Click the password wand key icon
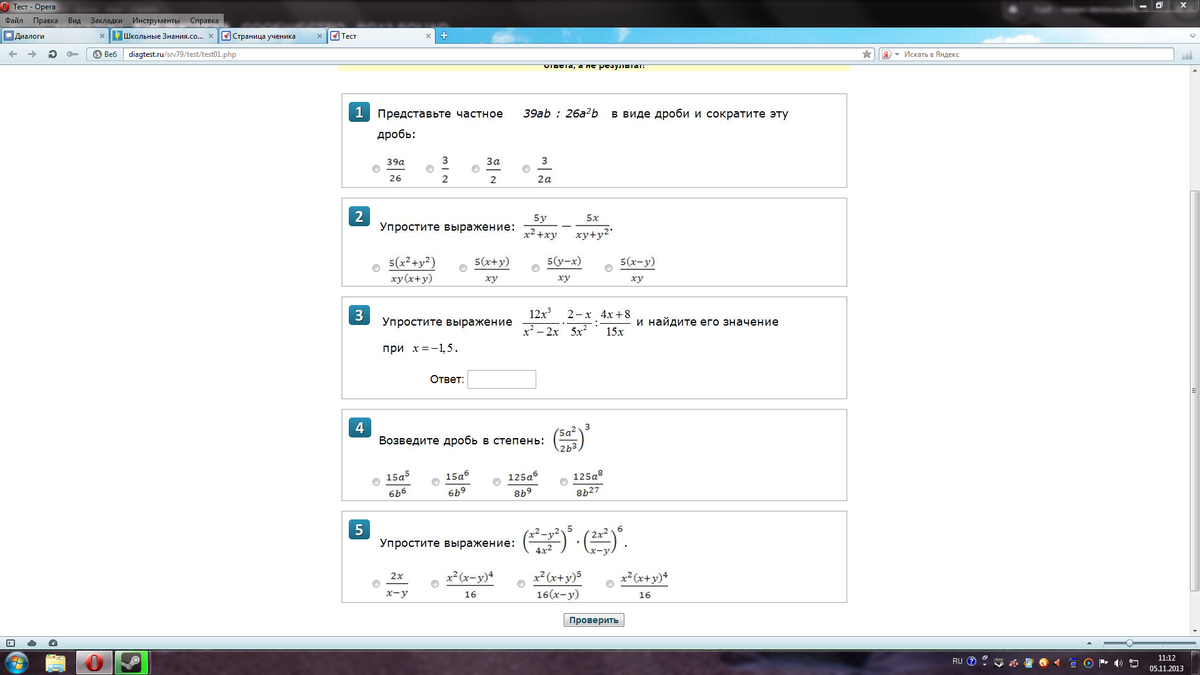 (x=72, y=54)
